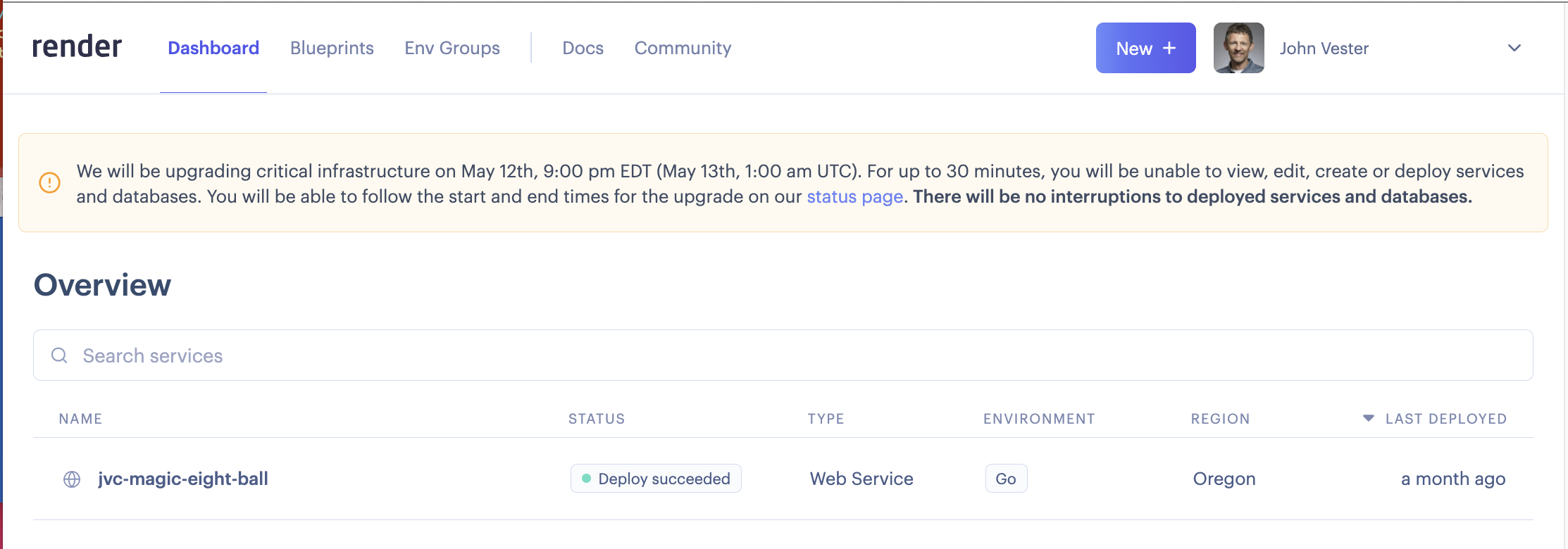Click John Vester's profile avatar

[1238, 48]
